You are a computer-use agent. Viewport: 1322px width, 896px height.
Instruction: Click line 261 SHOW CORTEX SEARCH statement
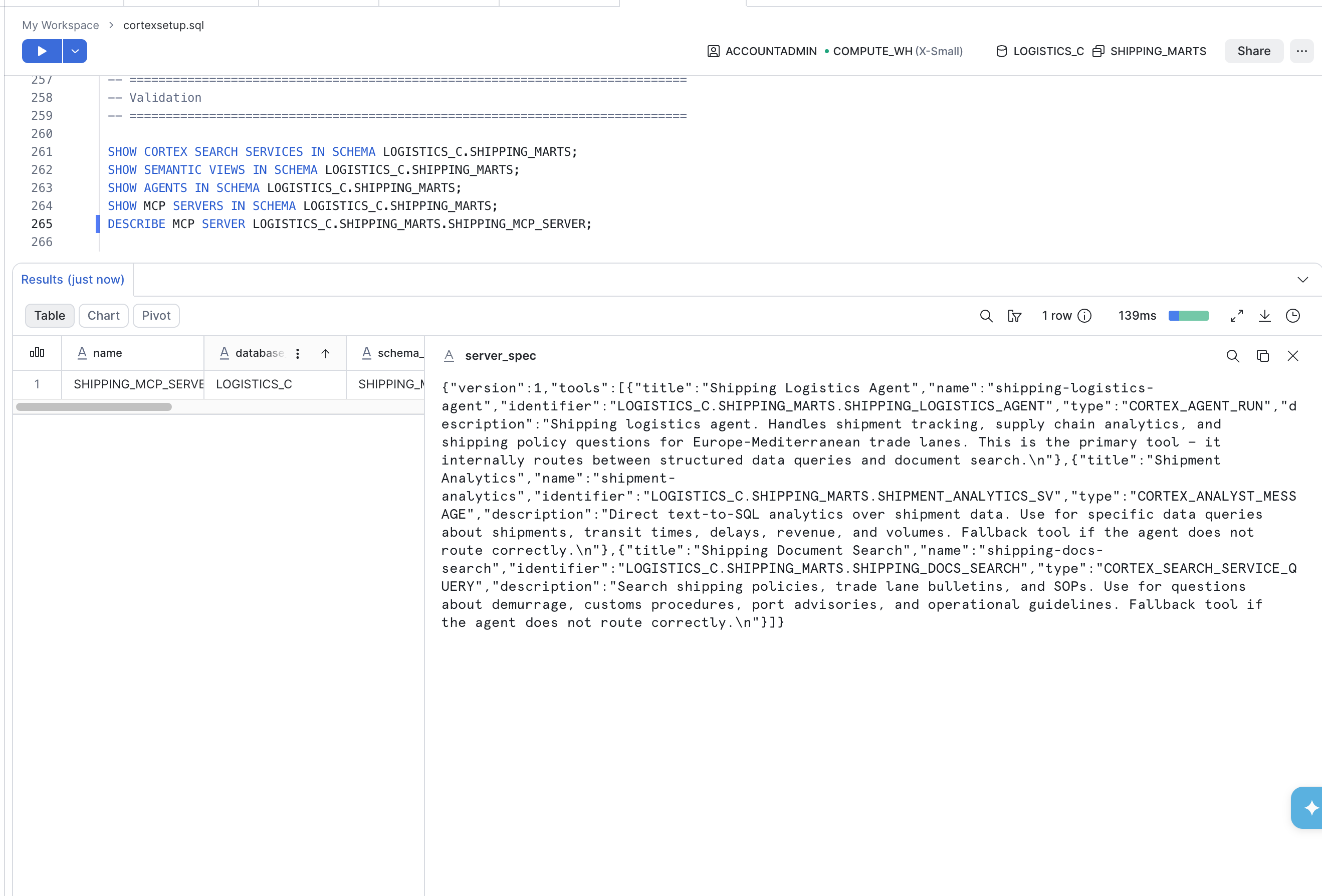[342, 151]
